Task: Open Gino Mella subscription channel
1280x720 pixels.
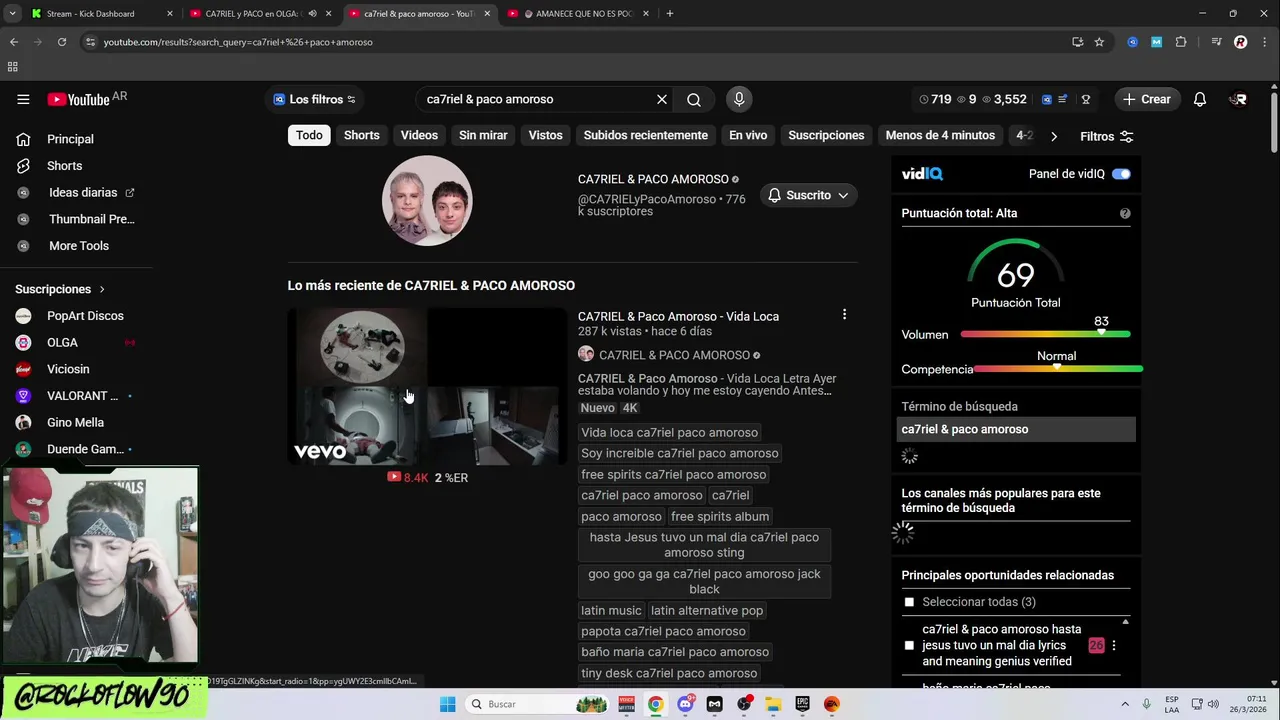Action: click(x=75, y=422)
